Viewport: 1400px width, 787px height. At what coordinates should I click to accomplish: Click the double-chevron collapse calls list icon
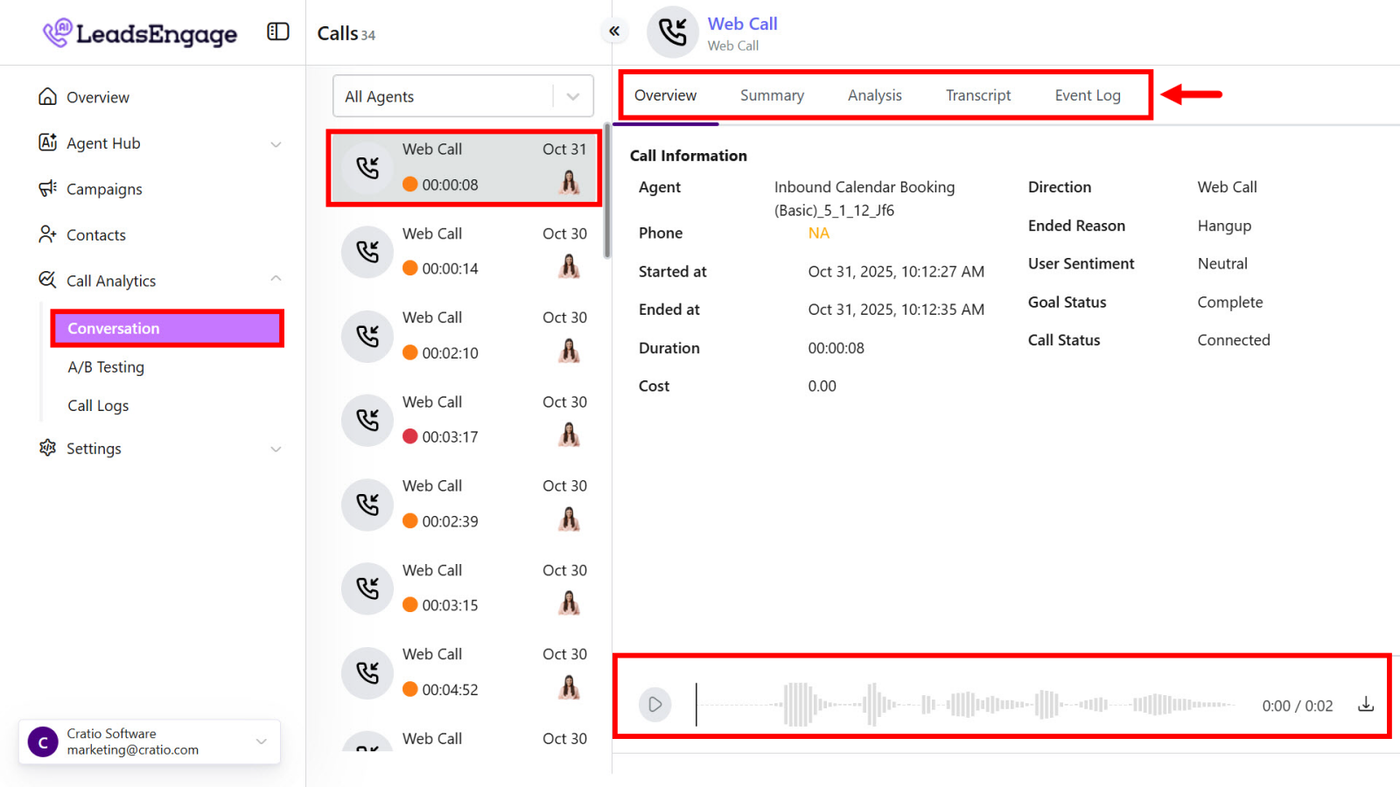614,32
